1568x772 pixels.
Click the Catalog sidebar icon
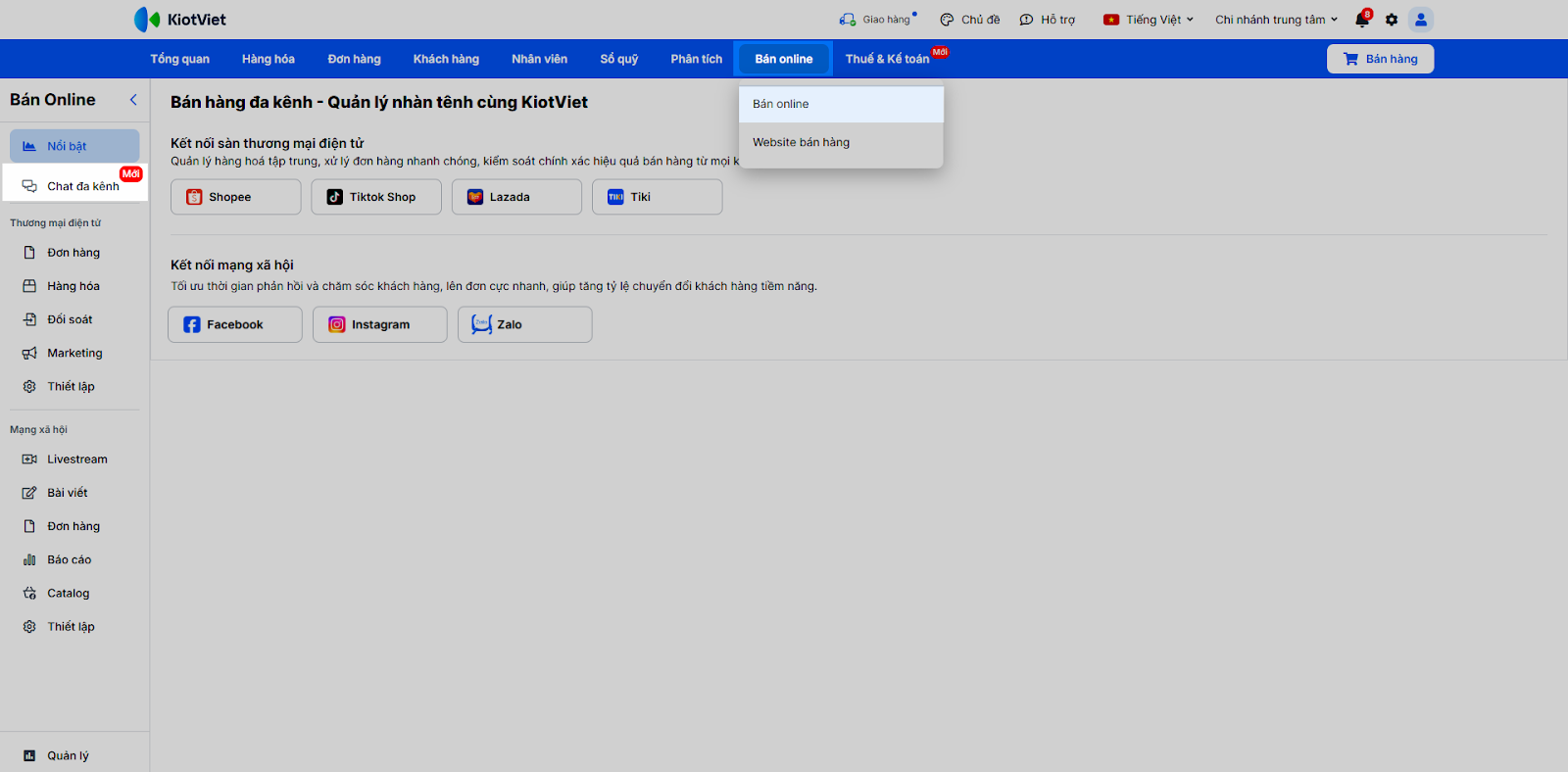click(29, 593)
